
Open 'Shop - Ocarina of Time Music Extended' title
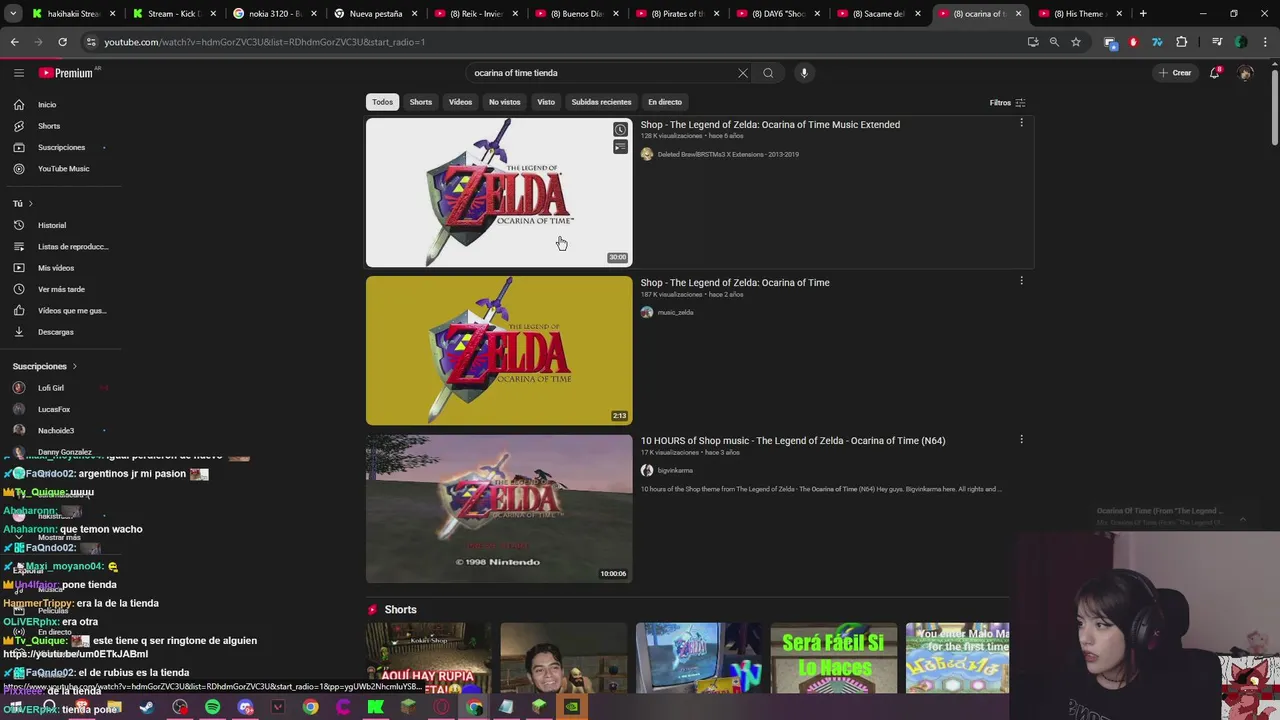[770, 125]
